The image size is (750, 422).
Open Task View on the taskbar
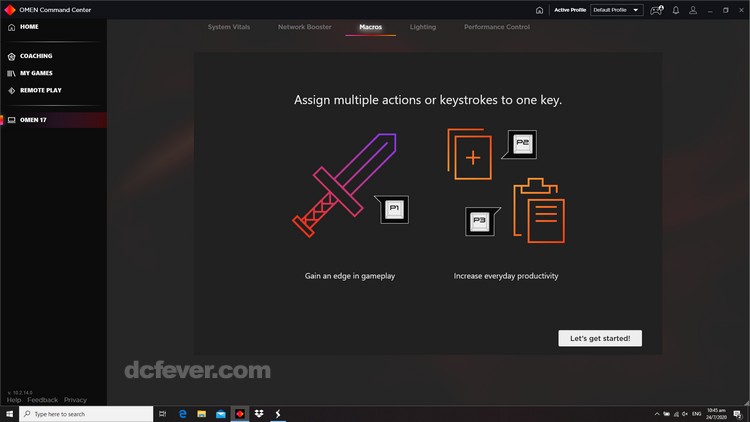click(163, 414)
